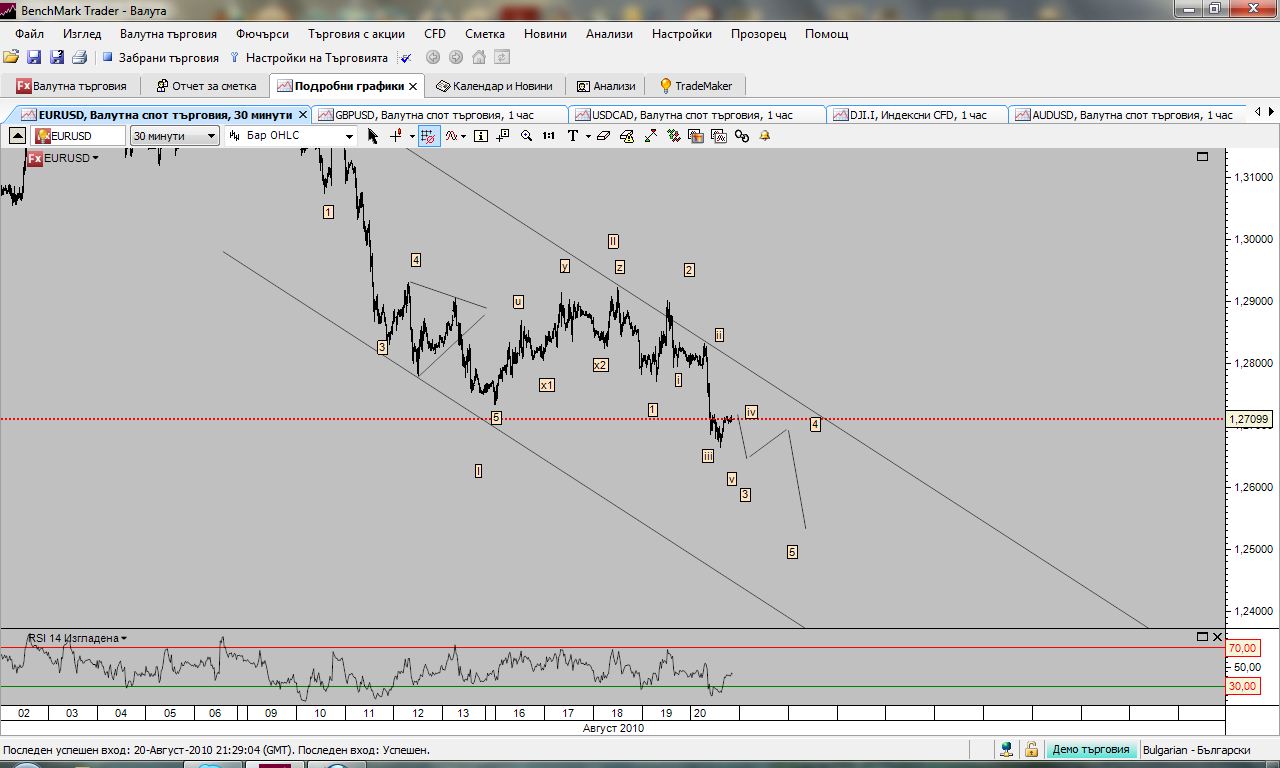Expand the text tool dropdown arrow

[588, 136]
